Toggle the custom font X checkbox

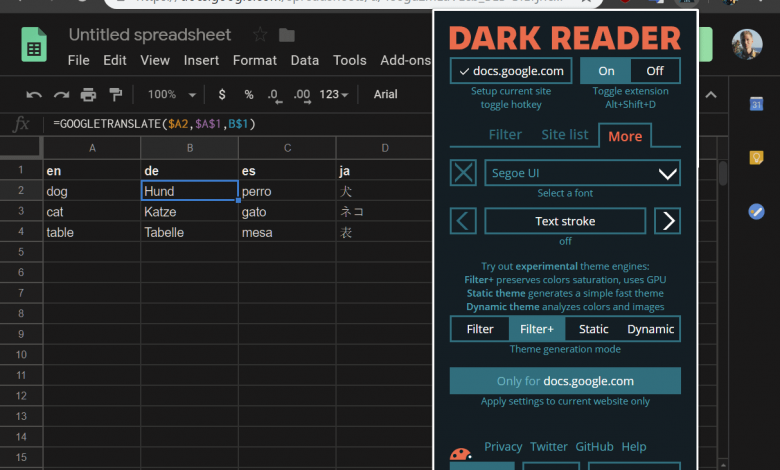(x=463, y=173)
